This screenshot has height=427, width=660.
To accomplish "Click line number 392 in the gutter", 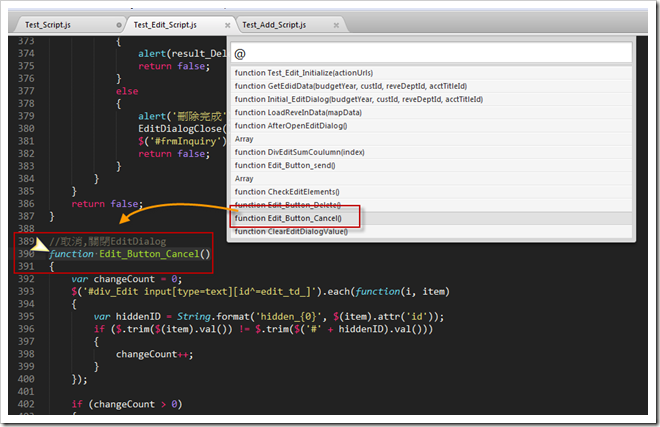I will click(x=26, y=279).
